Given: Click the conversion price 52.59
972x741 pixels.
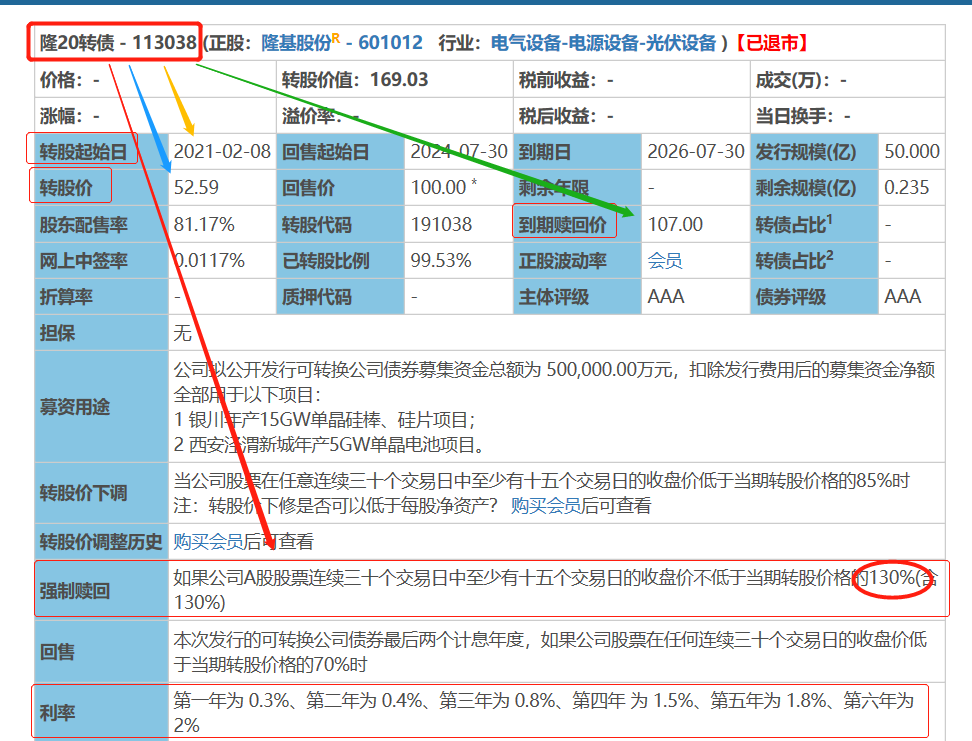Looking at the screenshot, I should (x=196, y=187).
